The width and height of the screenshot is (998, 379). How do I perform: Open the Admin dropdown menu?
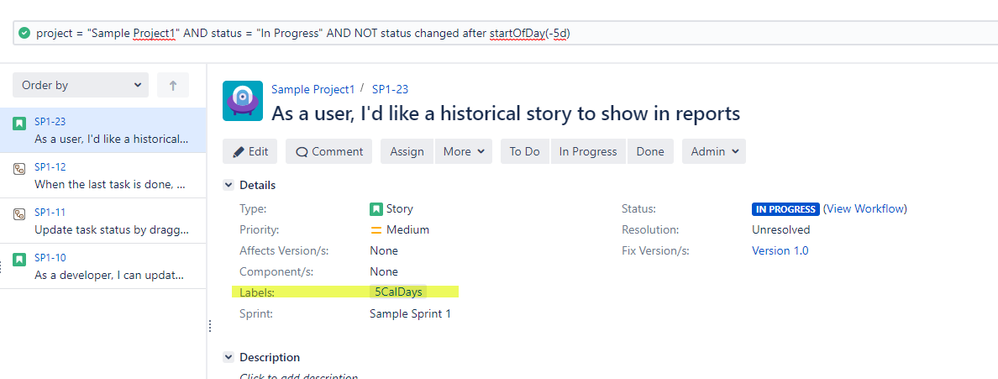[713, 152]
